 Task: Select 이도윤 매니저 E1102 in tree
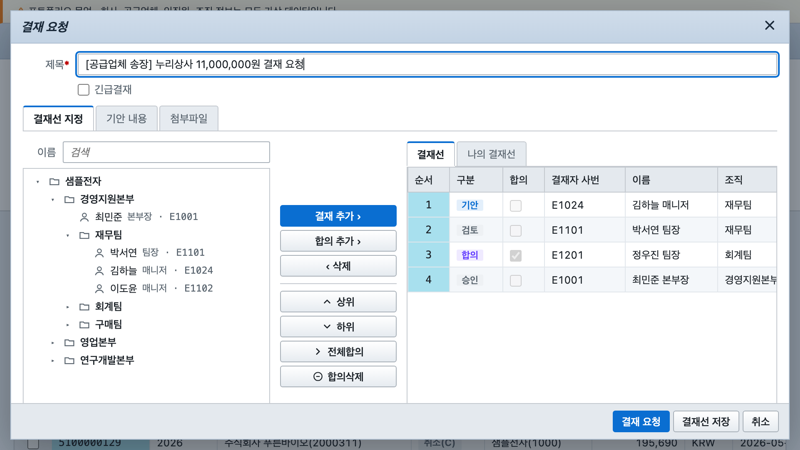point(154,288)
